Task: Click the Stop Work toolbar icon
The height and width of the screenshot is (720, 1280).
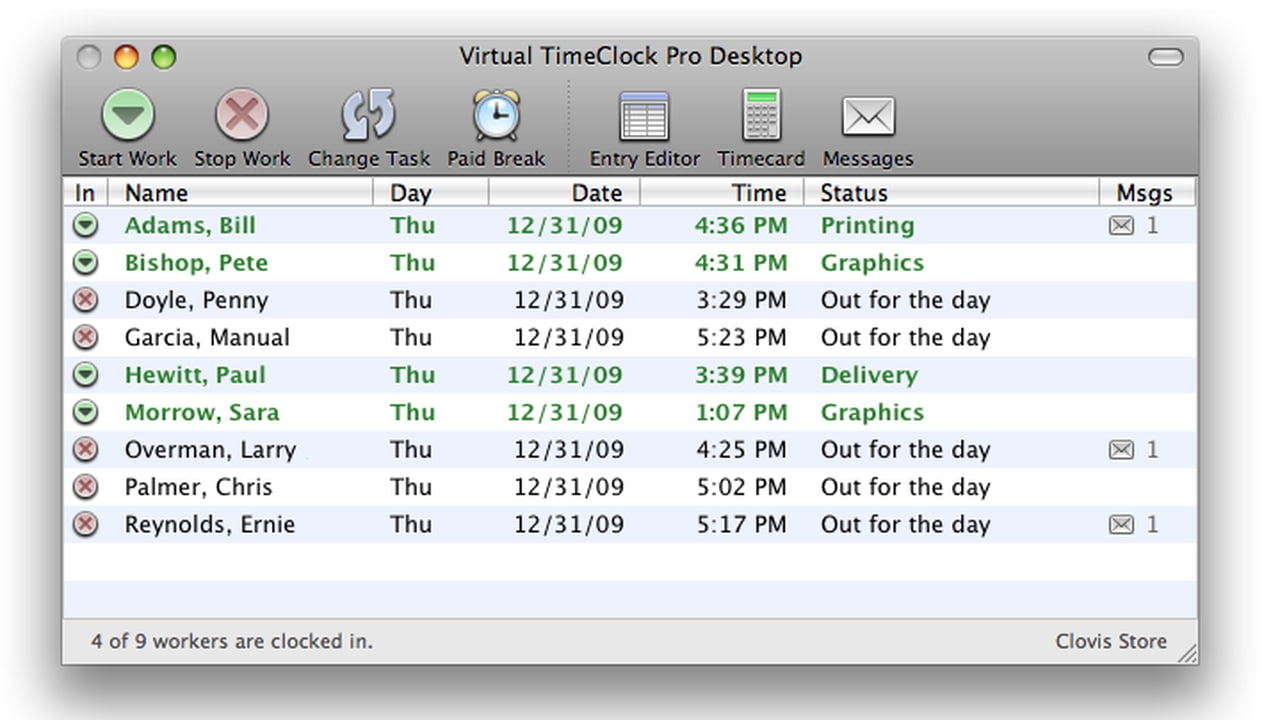Action: click(242, 115)
